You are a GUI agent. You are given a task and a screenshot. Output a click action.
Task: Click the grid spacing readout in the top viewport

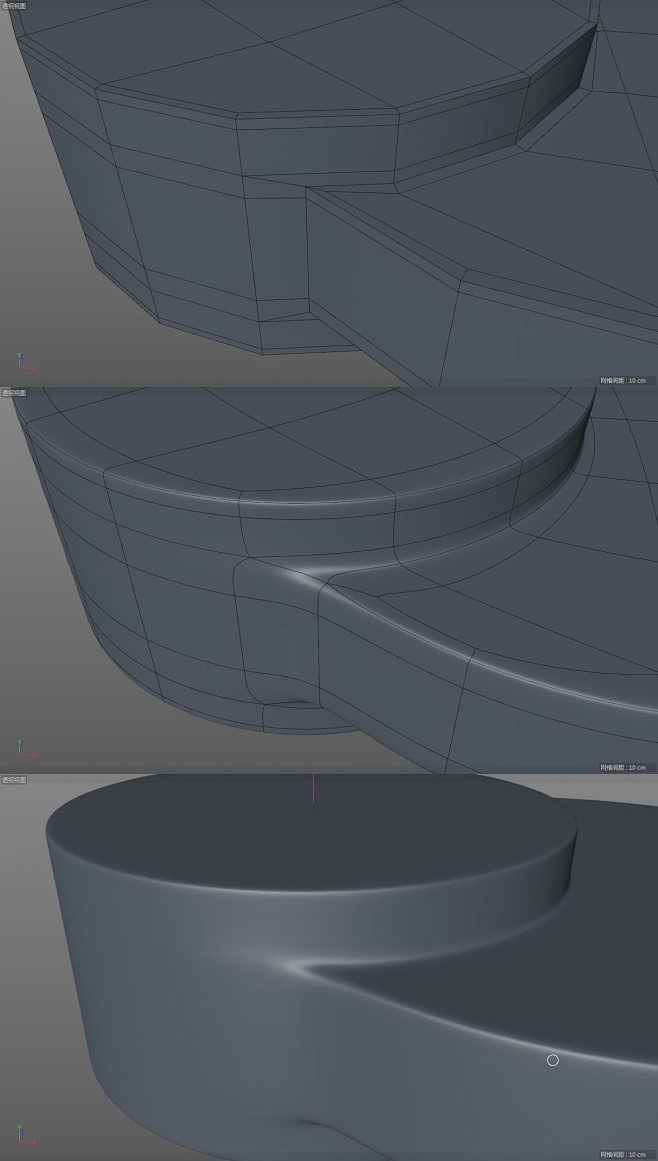(622, 380)
